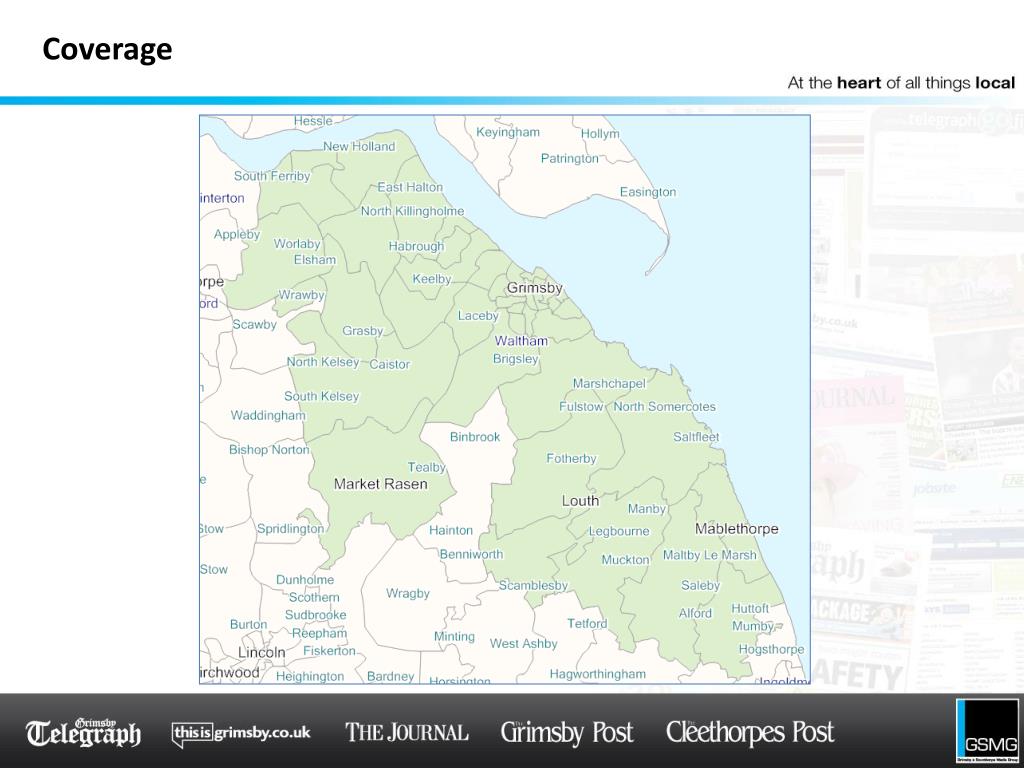Image resolution: width=1024 pixels, height=768 pixels.
Task: Click the Bardney map label
Action: point(391,677)
